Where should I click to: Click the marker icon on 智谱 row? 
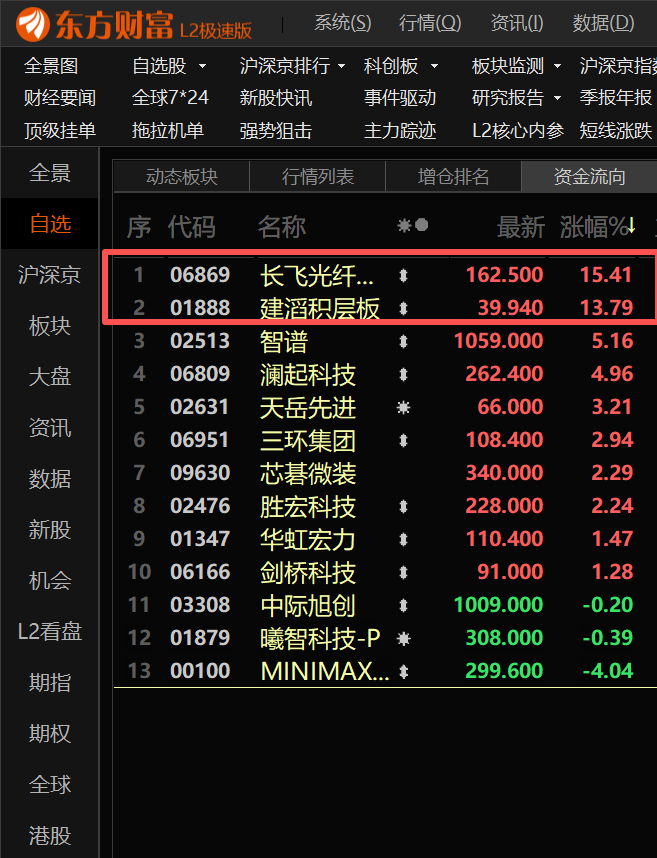click(x=404, y=341)
